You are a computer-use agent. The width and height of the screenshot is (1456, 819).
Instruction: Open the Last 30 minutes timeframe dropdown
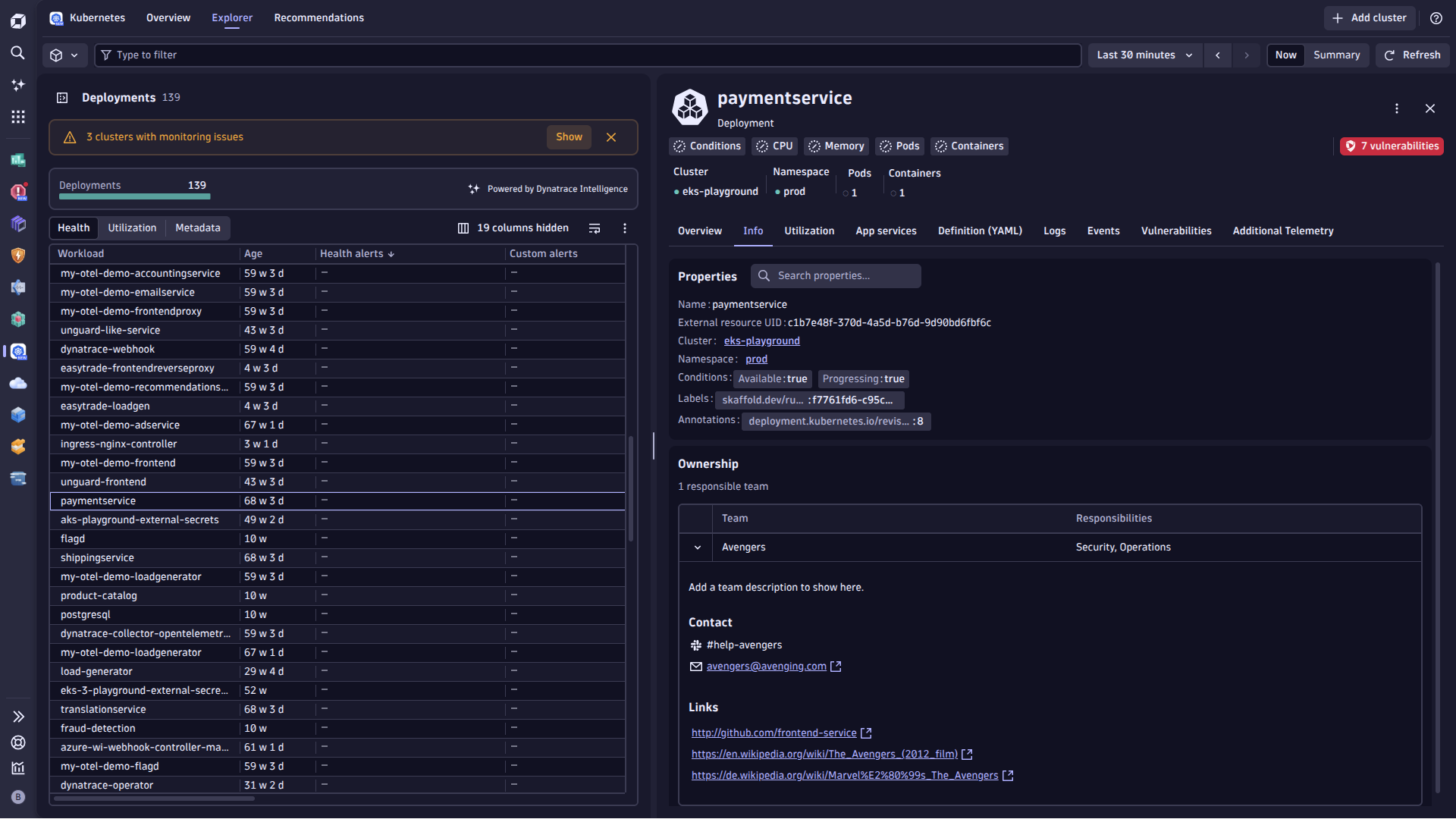click(x=1144, y=55)
